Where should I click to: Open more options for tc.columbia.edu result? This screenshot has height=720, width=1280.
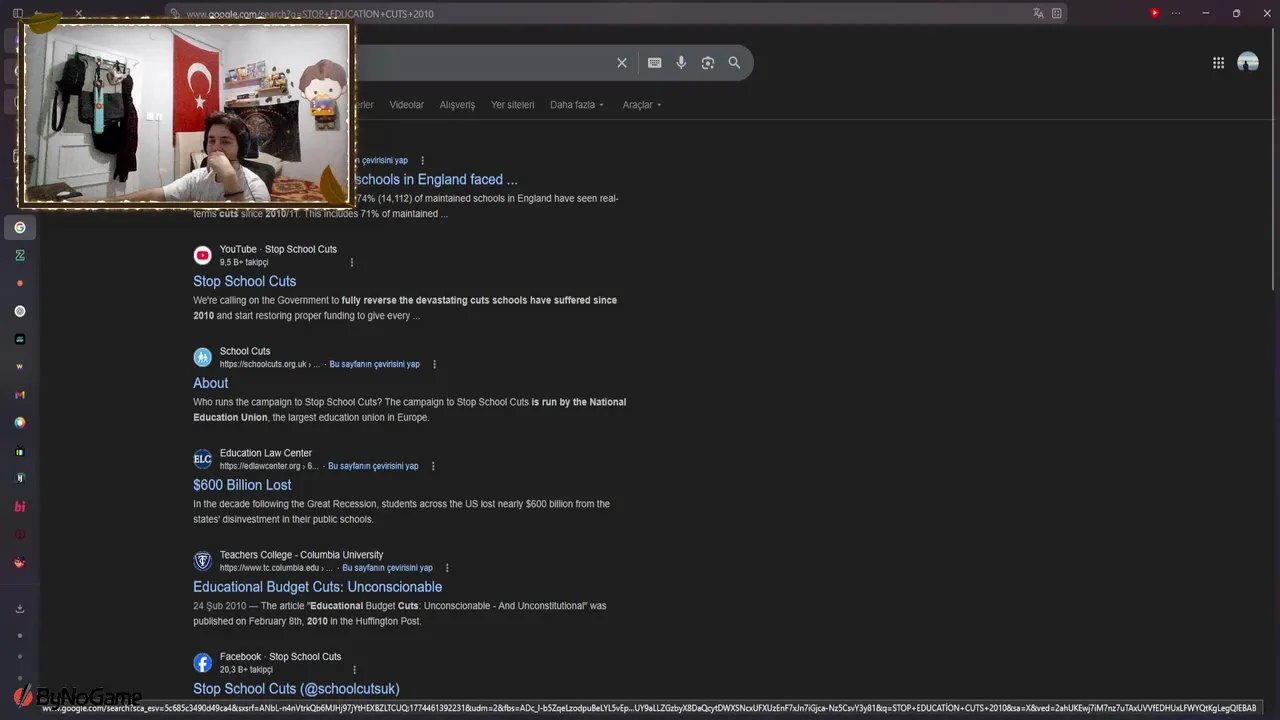point(447,568)
